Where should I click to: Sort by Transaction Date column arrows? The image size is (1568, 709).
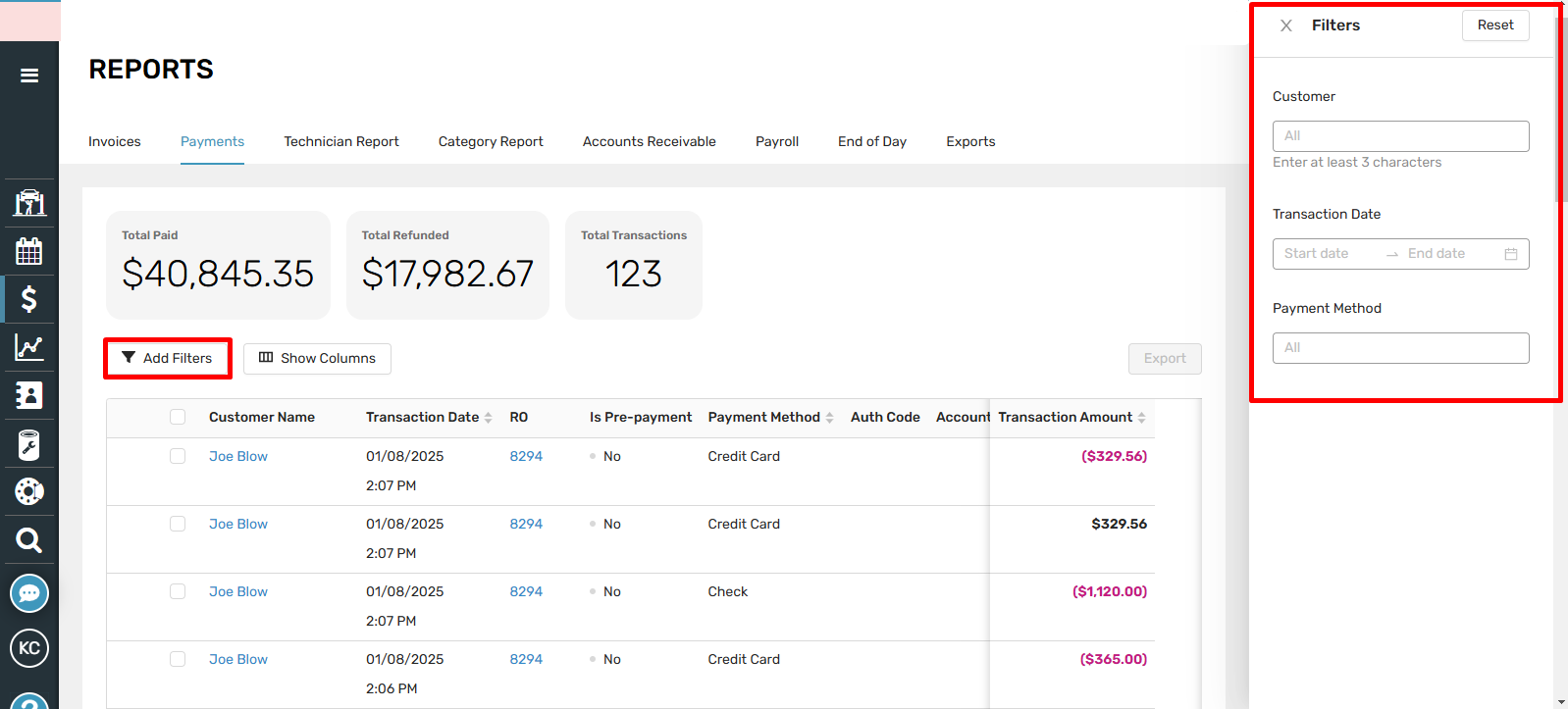pyautogui.click(x=489, y=418)
